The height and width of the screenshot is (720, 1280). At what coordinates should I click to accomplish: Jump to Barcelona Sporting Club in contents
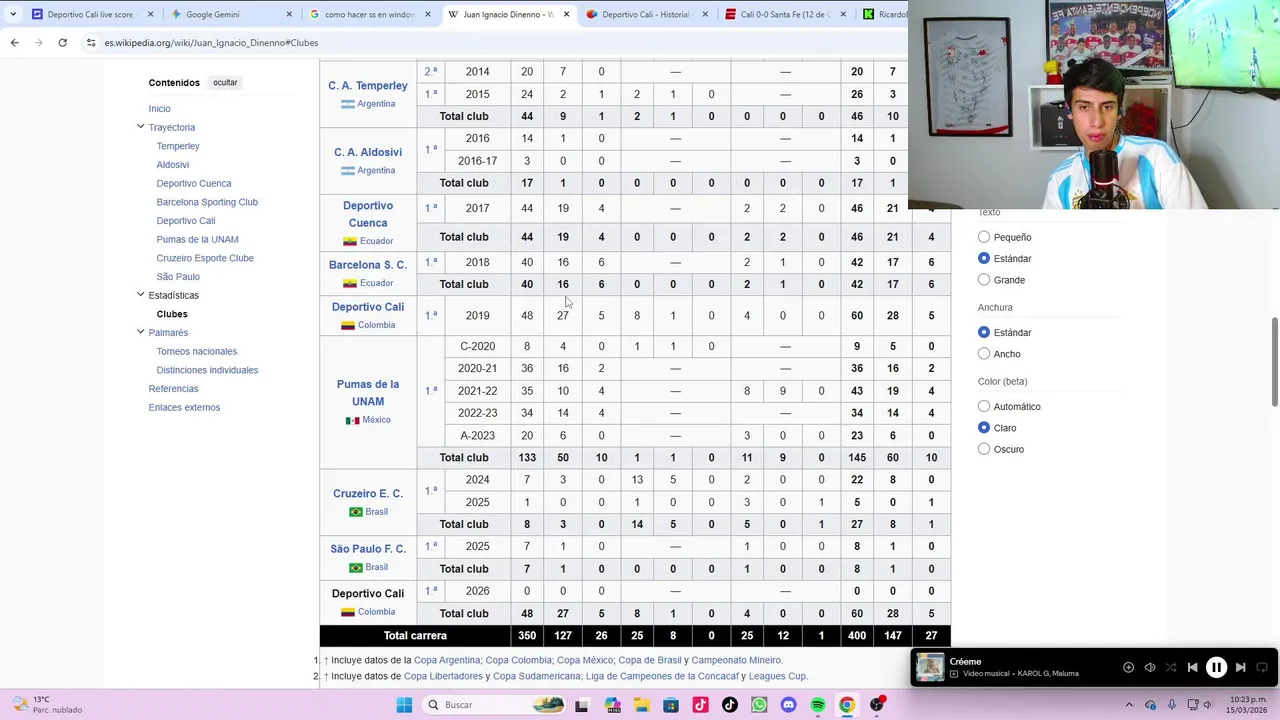click(x=207, y=202)
